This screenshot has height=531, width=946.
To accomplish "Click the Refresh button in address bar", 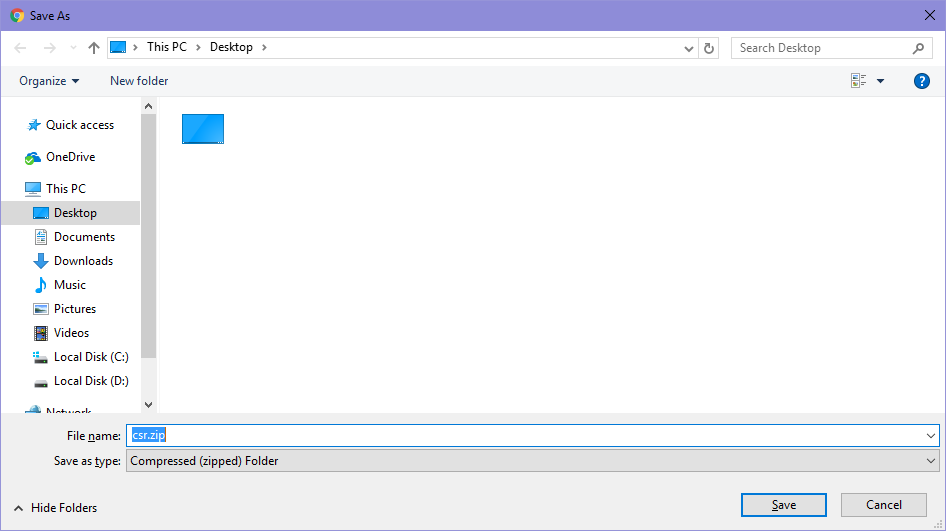I will coord(709,48).
